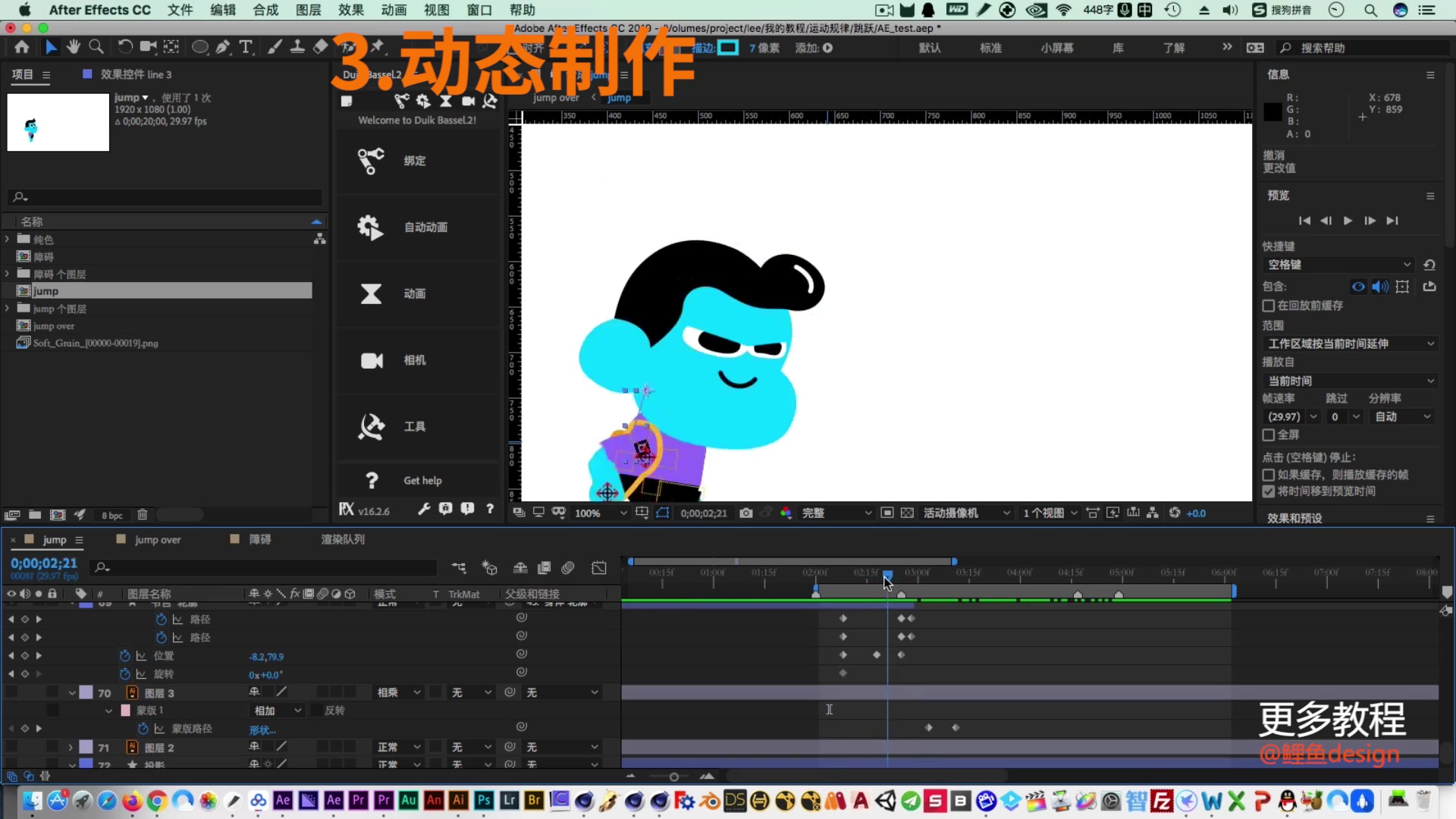Open the 效果 menu
Screen dimensions: 1456x819
point(350,10)
